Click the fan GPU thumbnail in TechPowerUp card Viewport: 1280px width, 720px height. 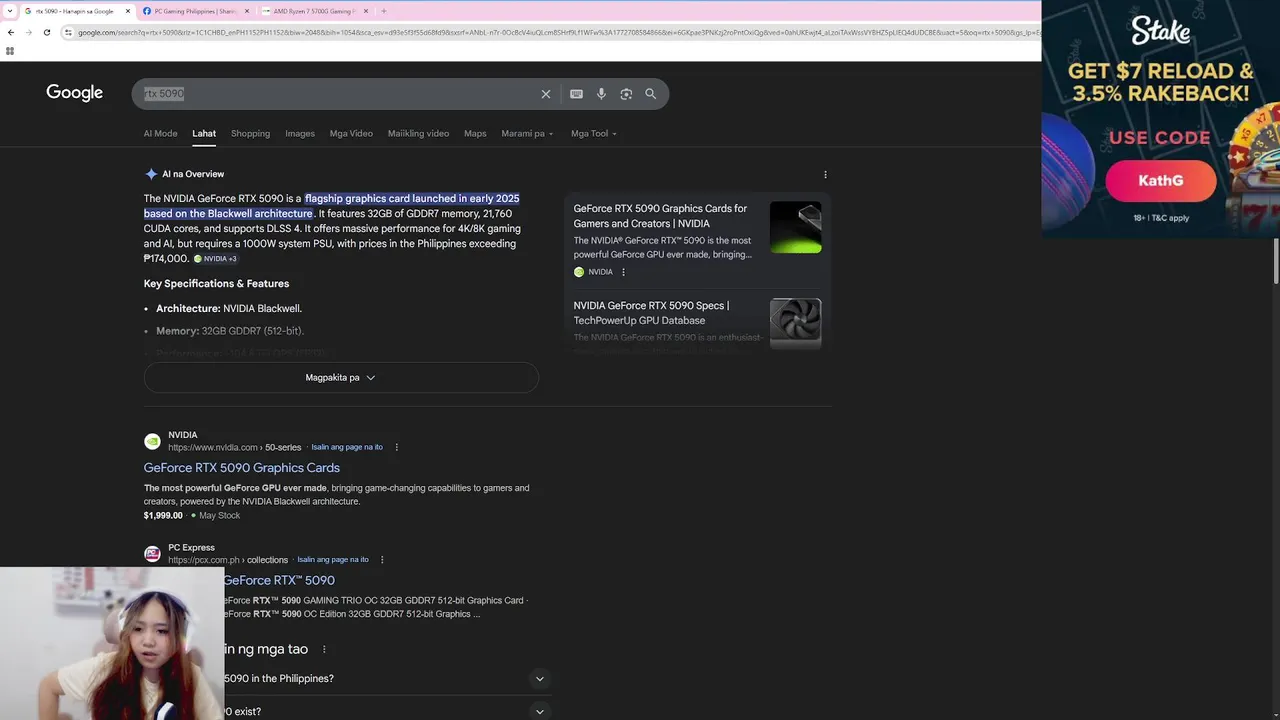coord(796,323)
